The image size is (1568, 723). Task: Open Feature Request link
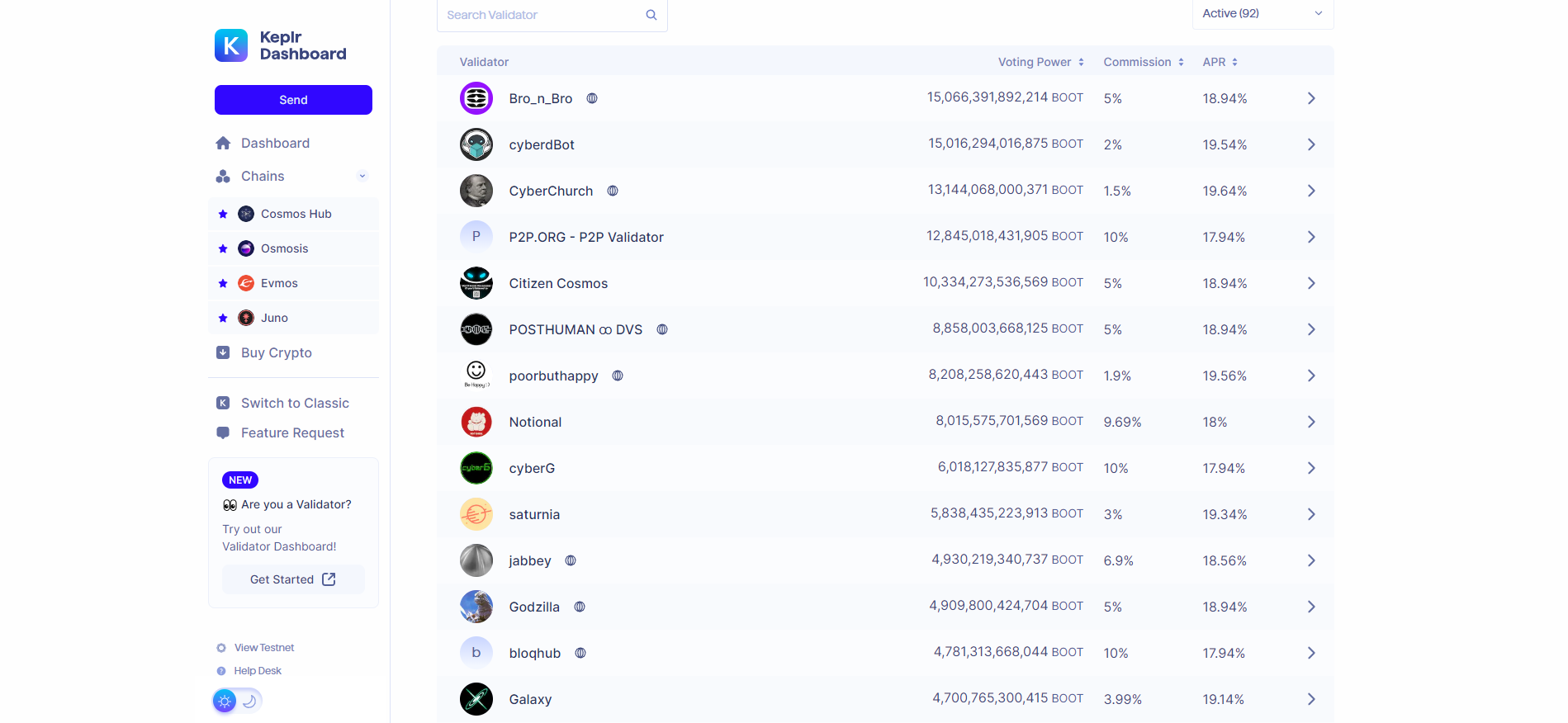[x=292, y=432]
